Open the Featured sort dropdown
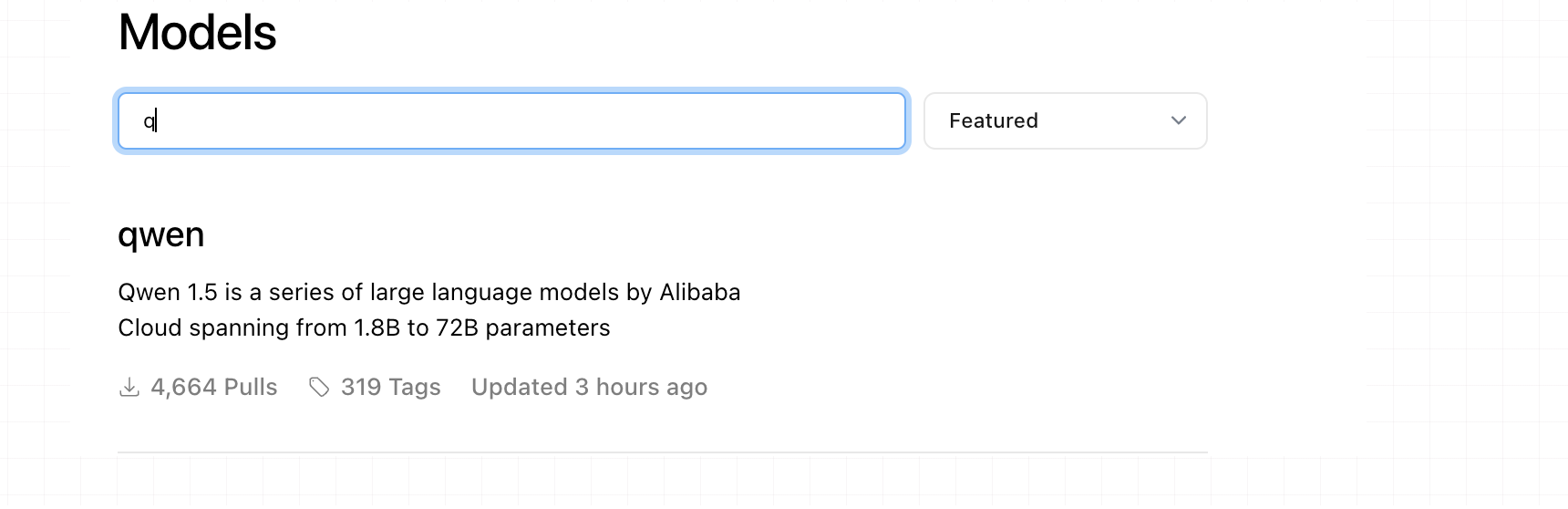Image resolution: width=1568 pixels, height=509 pixels. (1066, 120)
